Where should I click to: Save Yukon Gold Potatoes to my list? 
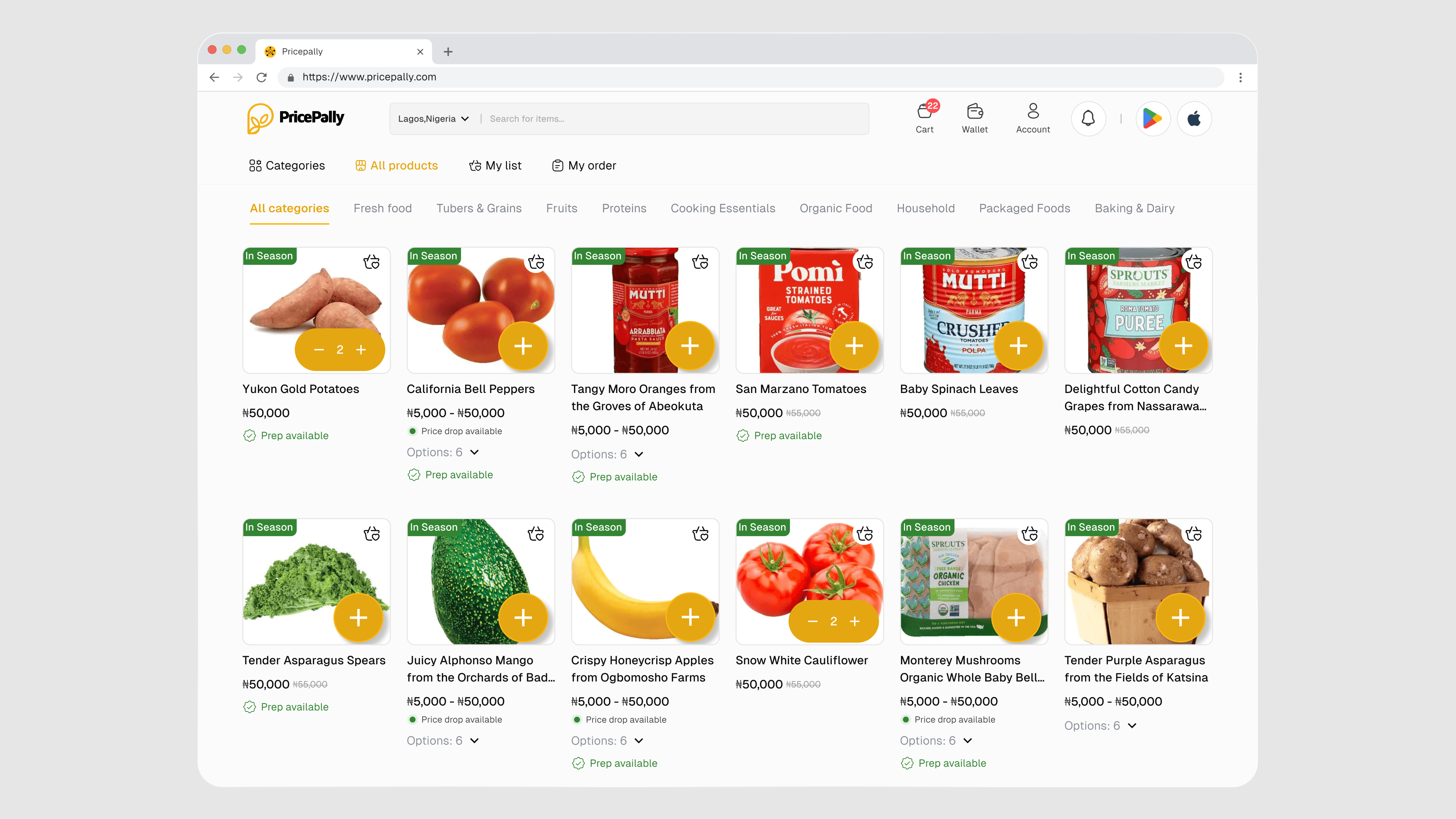pos(371,262)
